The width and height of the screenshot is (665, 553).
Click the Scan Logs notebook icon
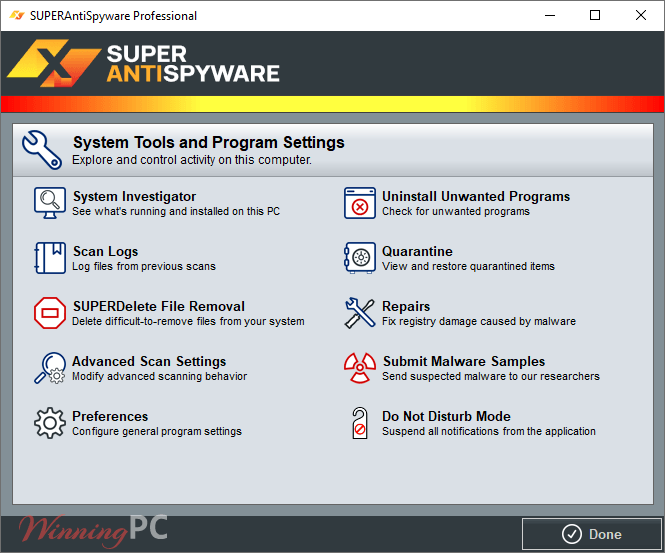pyautogui.click(x=50, y=258)
